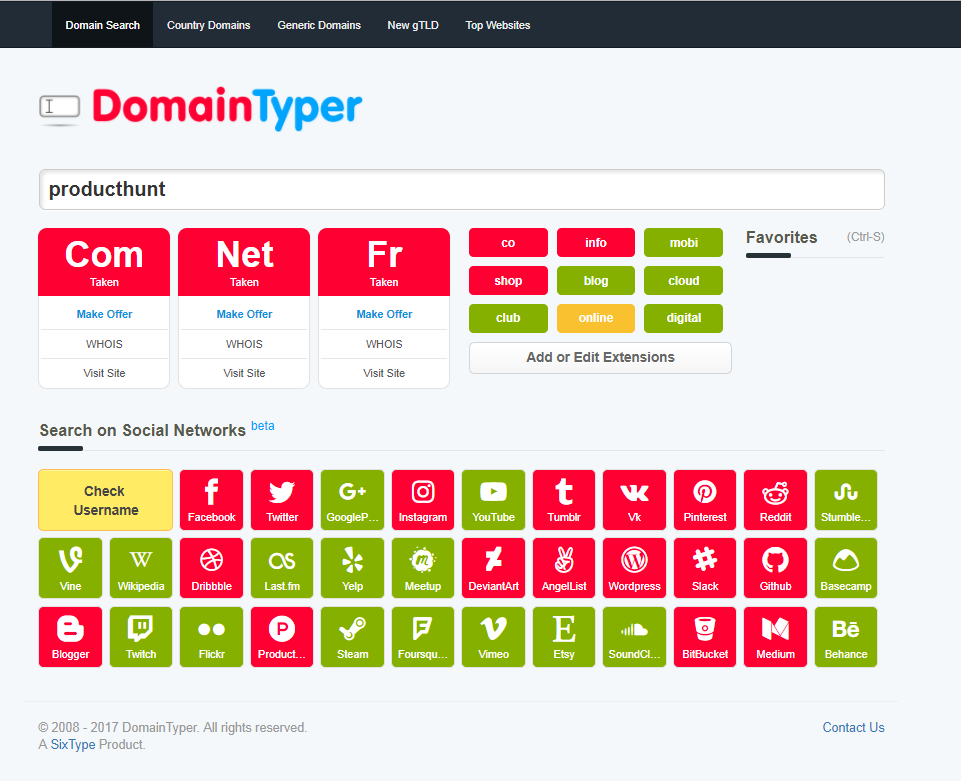Toggle the mobi extension

(683, 242)
